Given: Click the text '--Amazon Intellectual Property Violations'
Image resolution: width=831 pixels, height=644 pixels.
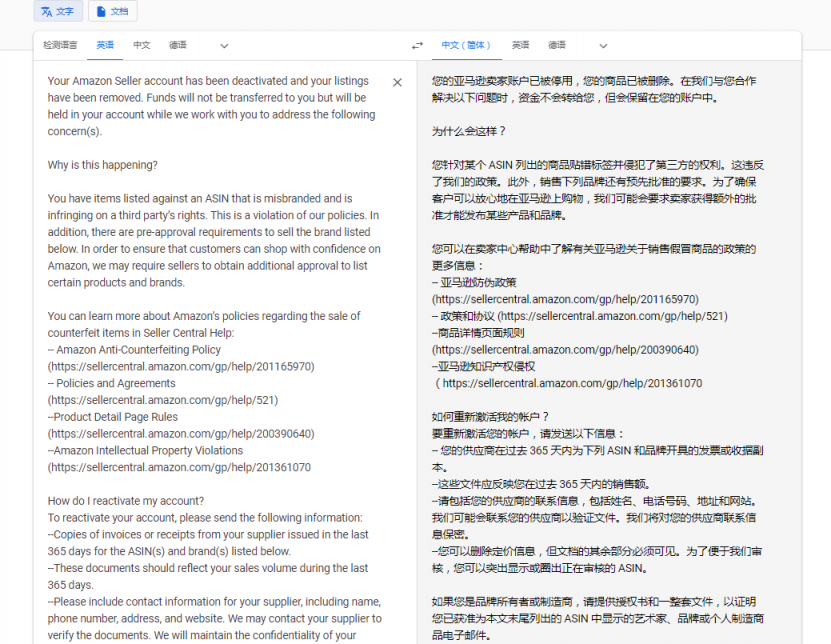Looking at the screenshot, I should 145,451.
